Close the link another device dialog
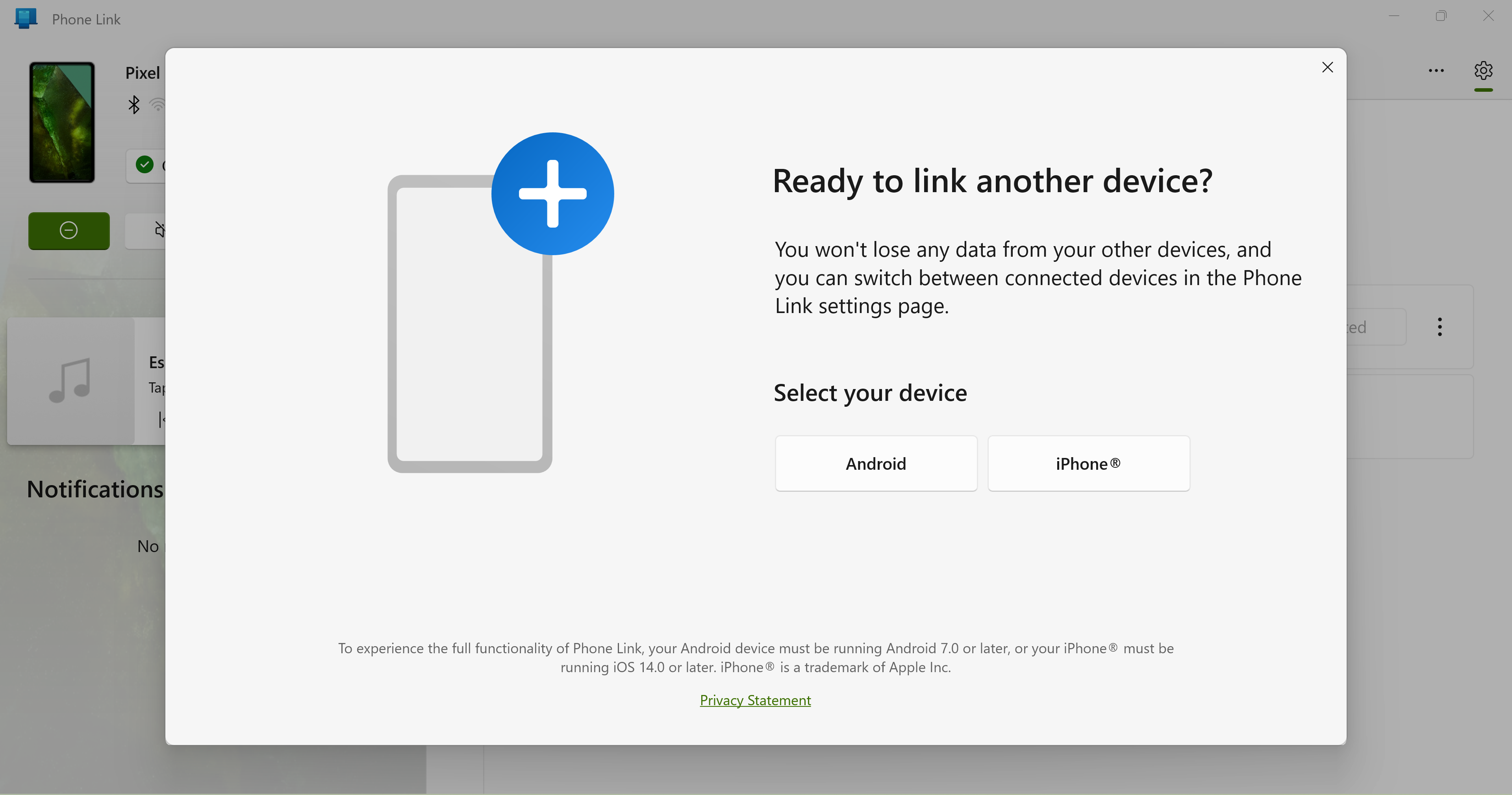The image size is (1512, 795). [x=1327, y=67]
